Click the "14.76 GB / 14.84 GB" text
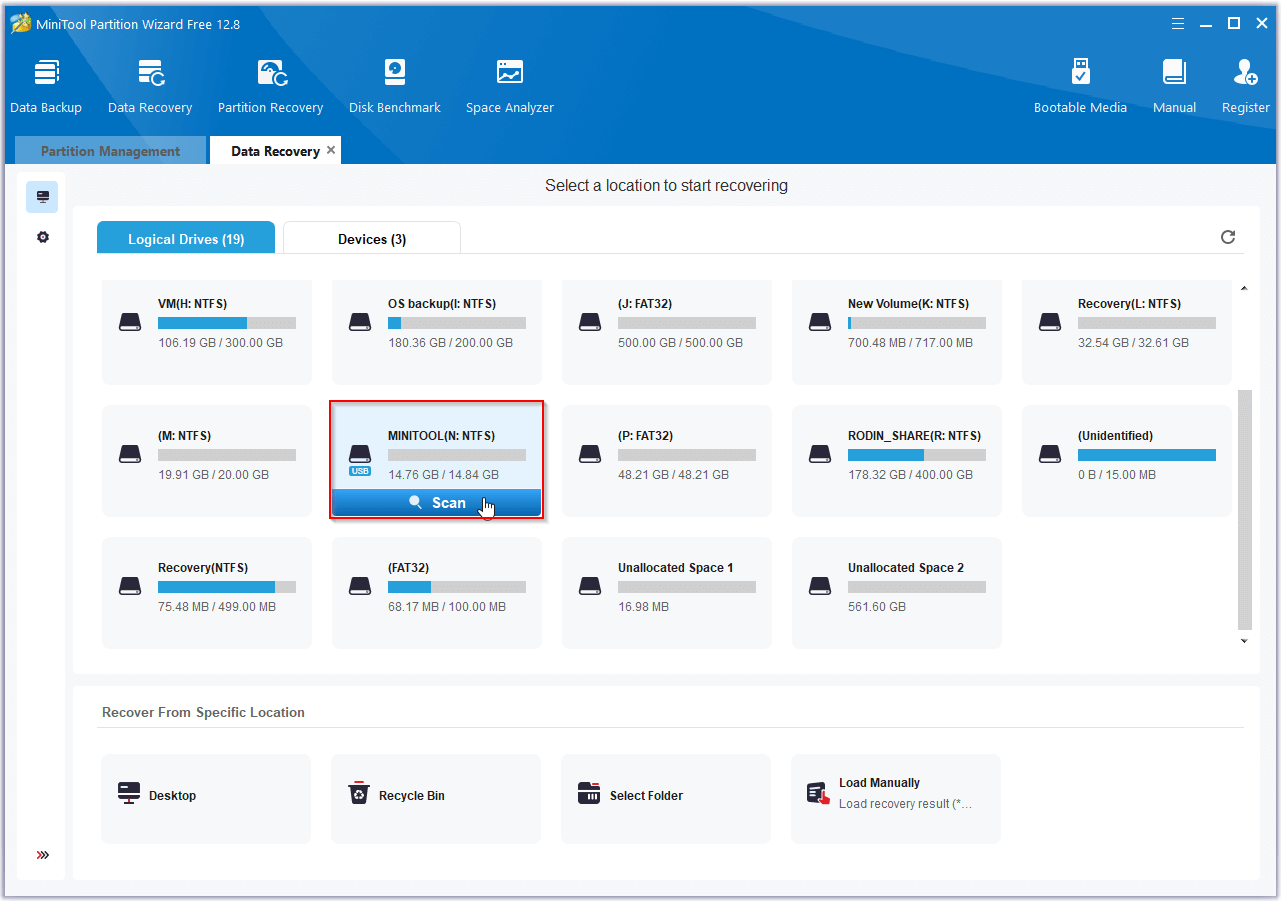1282x903 pixels. pyautogui.click(x=443, y=475)
